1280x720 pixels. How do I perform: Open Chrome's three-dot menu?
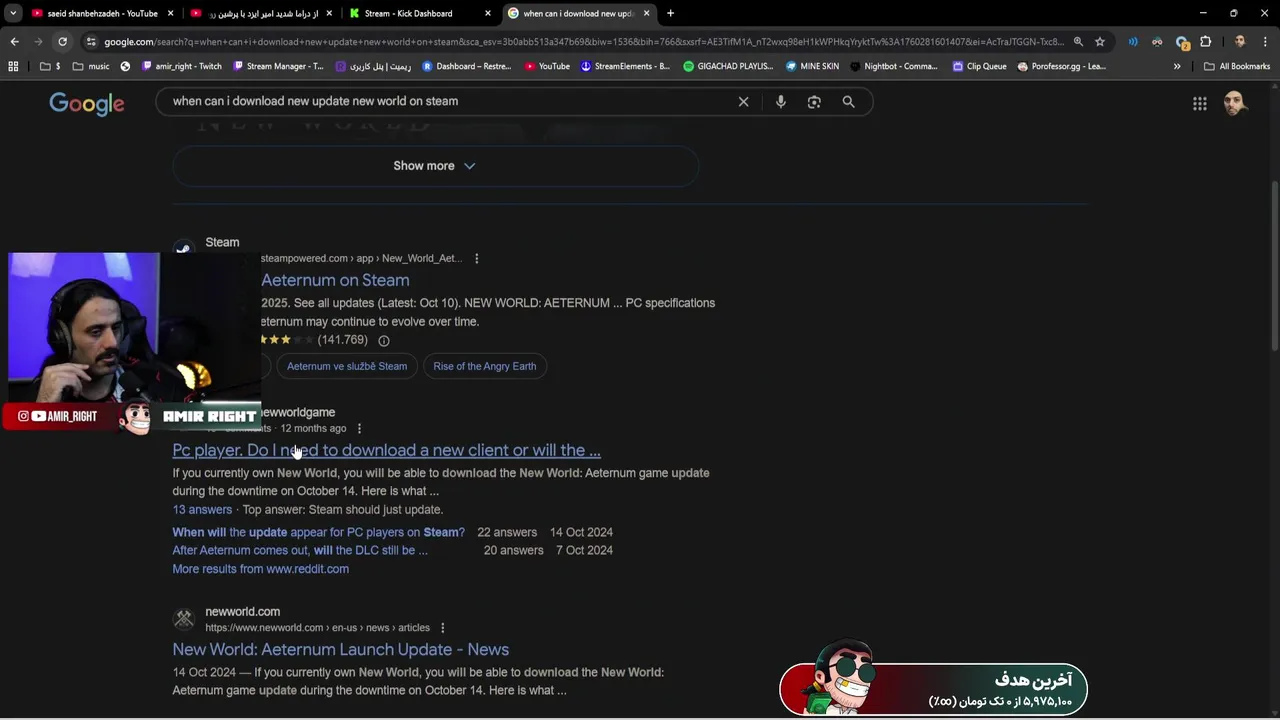coord(1265,42)
